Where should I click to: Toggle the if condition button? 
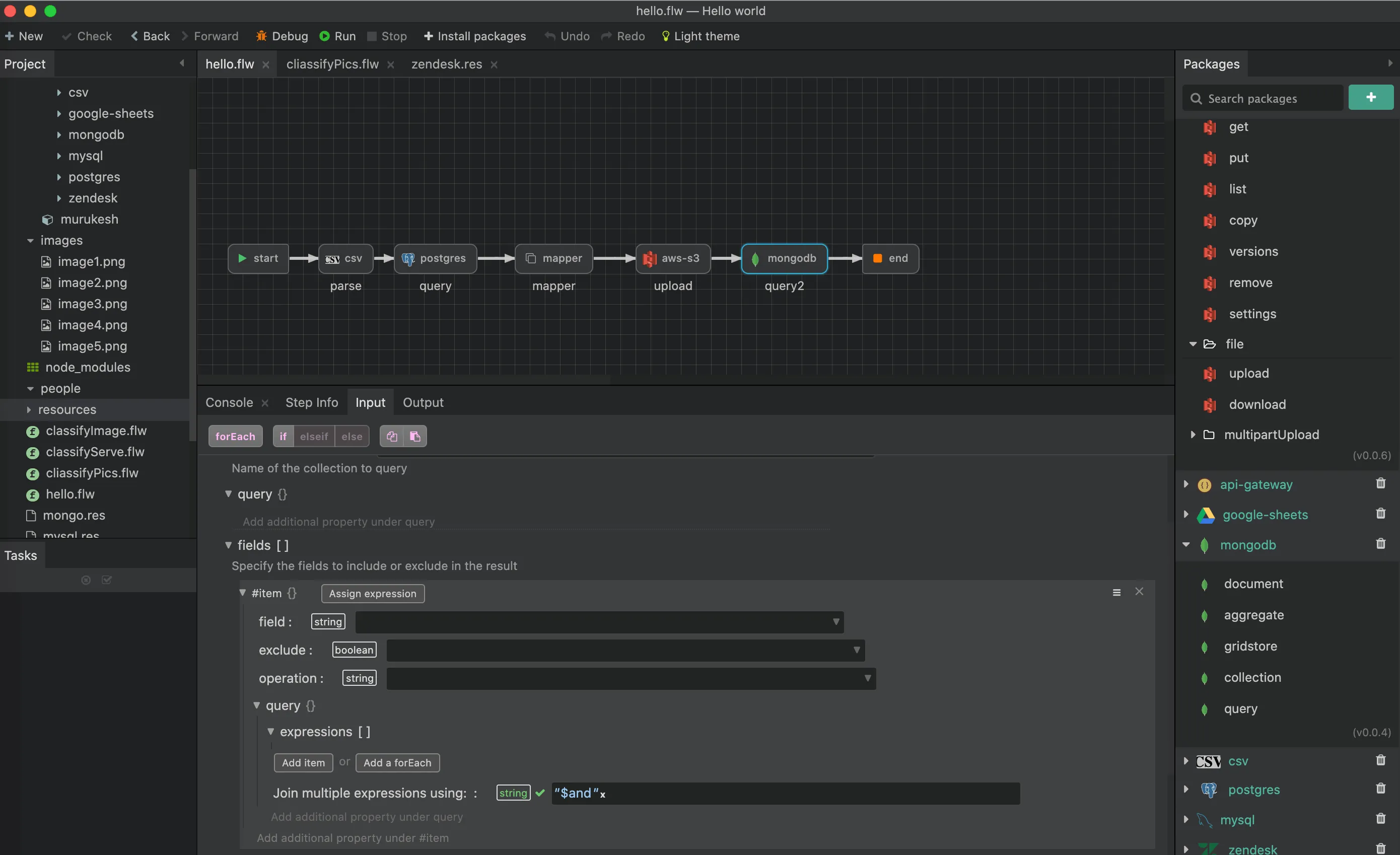pyautogui.click(x=283, y=436)
